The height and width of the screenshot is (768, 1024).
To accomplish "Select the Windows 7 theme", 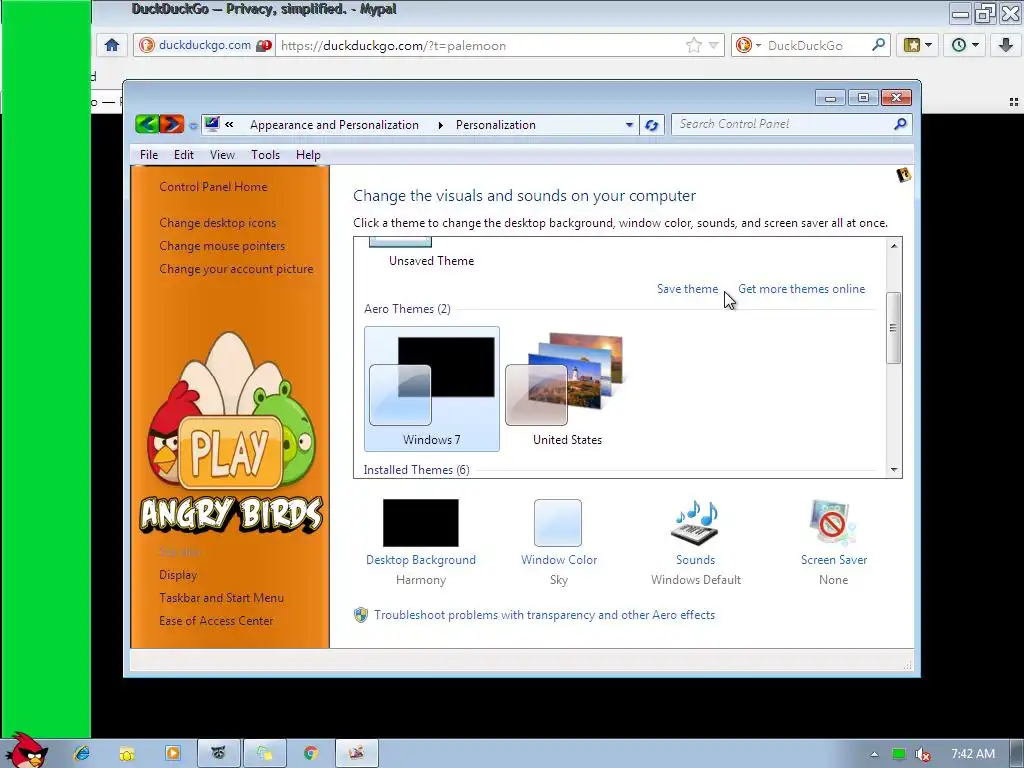I will tap(432, 389).
